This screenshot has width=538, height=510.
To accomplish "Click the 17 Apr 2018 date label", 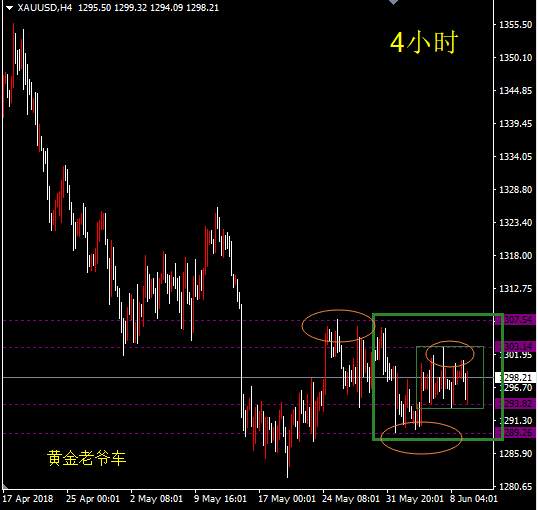I will [x=28, y=499].
